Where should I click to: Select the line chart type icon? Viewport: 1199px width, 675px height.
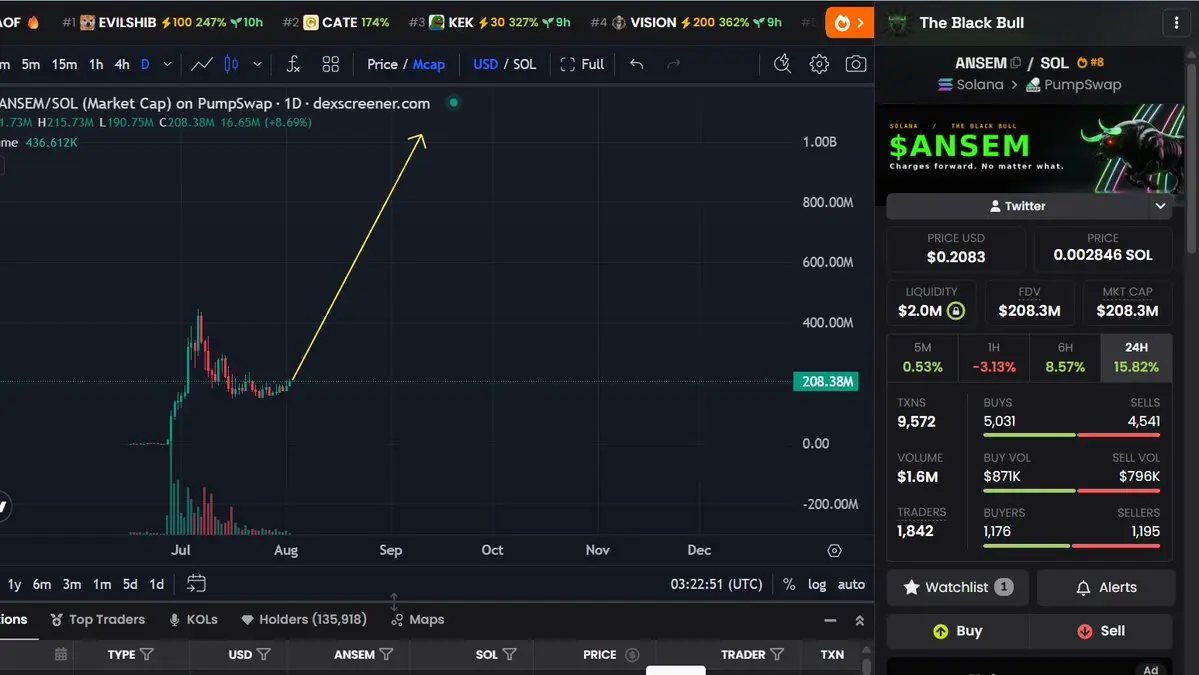click(x=202, y=64)
